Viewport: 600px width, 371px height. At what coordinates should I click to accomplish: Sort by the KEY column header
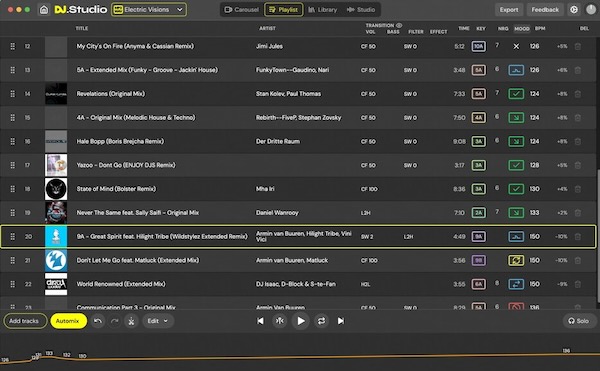(481, 29)
